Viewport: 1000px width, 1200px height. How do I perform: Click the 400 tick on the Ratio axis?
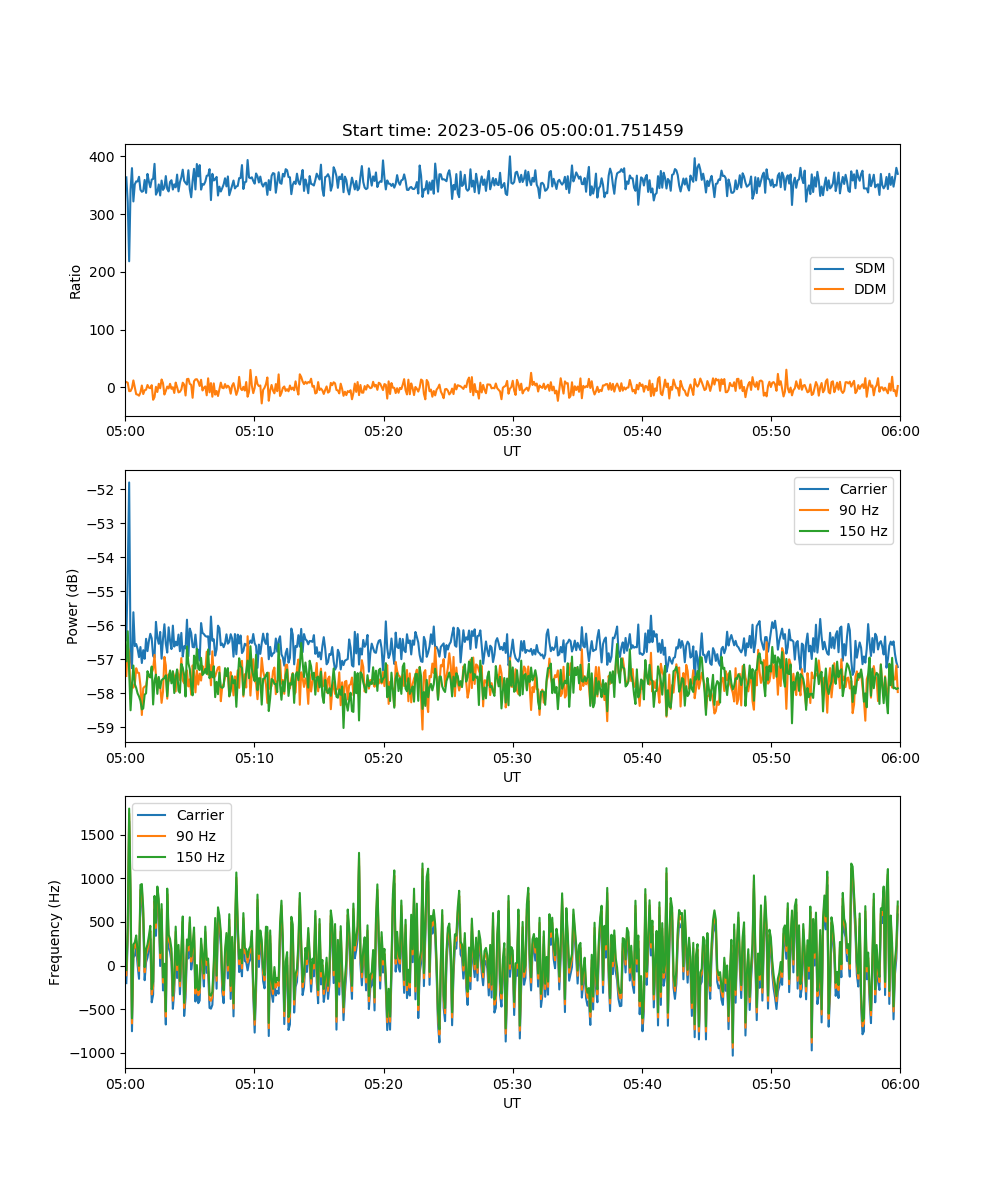(105, 157)
